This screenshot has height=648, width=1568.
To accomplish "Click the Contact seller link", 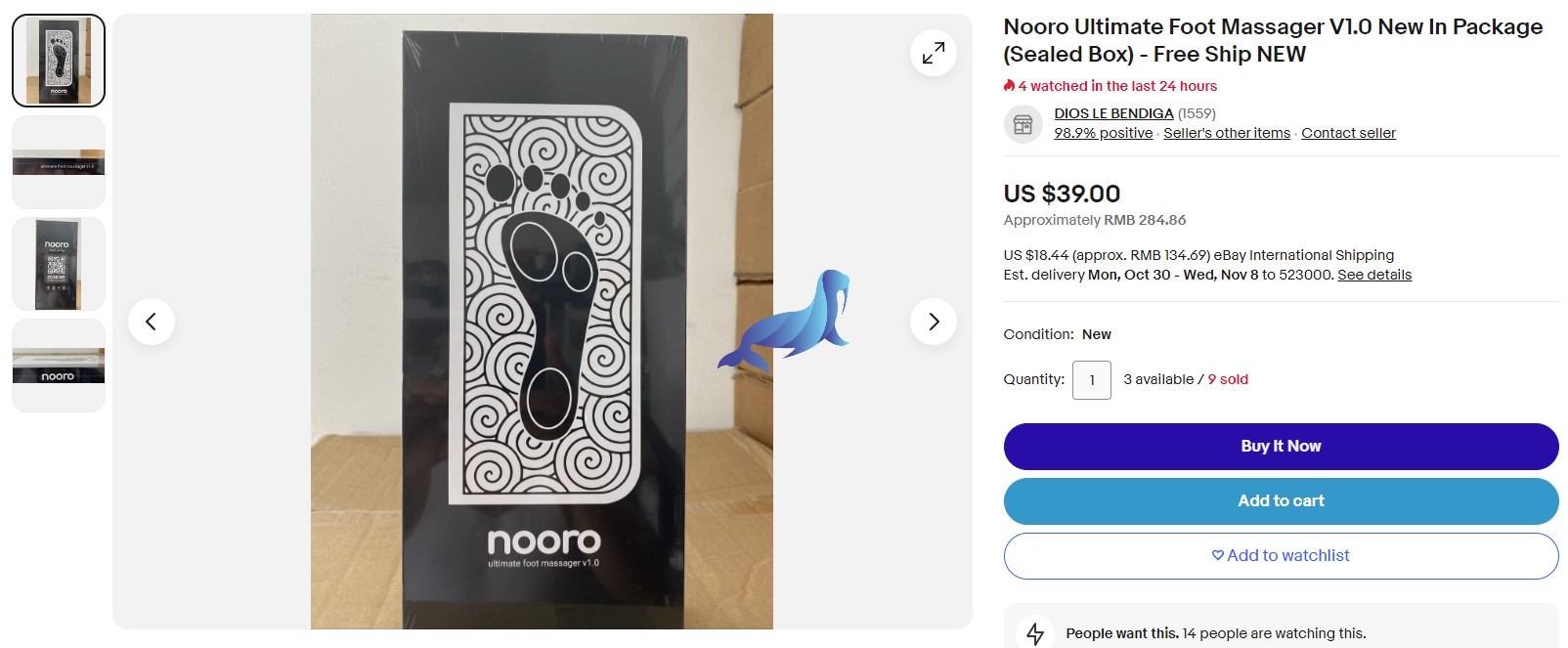I will (x=1348, y=133).
